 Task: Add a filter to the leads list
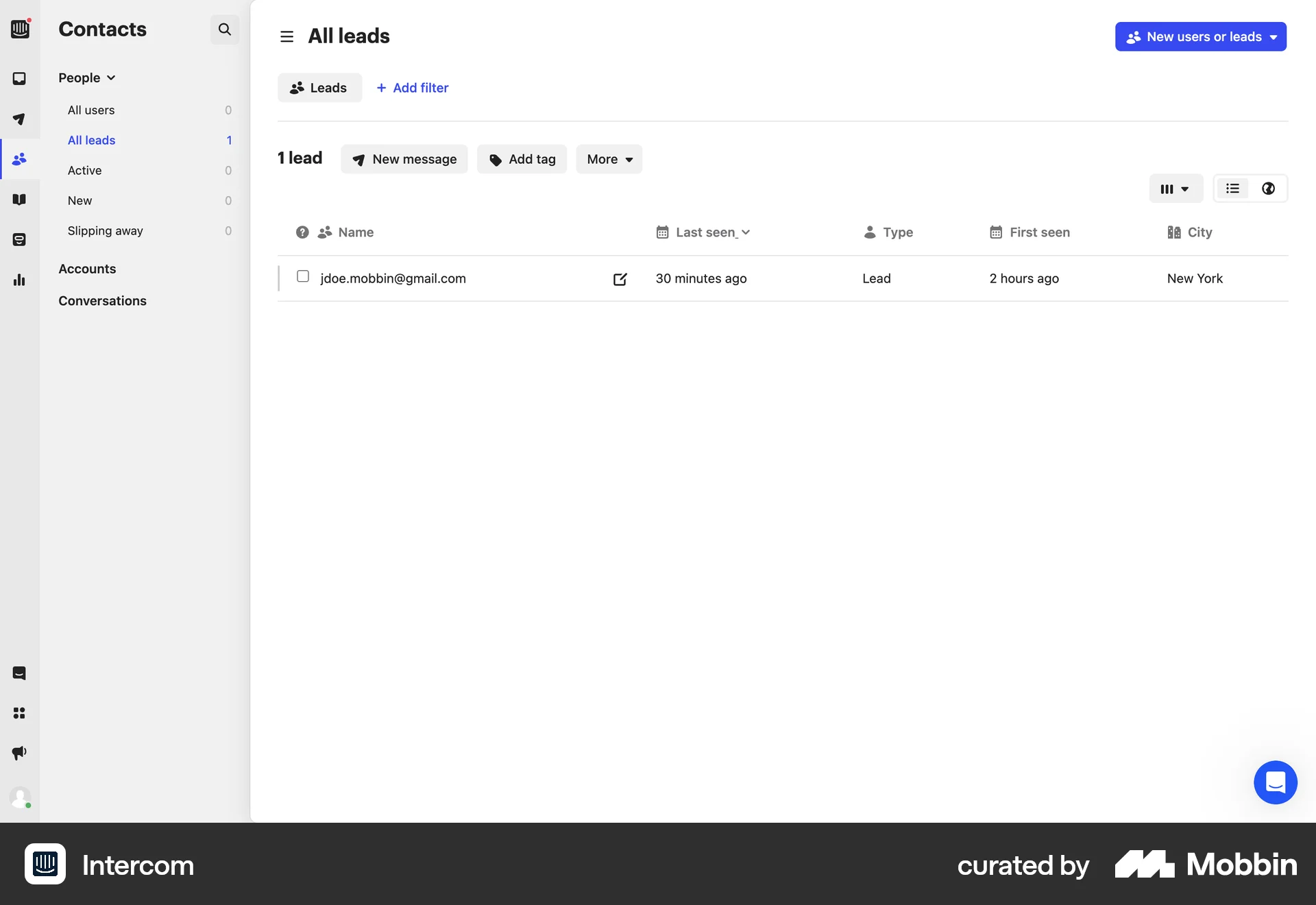pos(412,88)
